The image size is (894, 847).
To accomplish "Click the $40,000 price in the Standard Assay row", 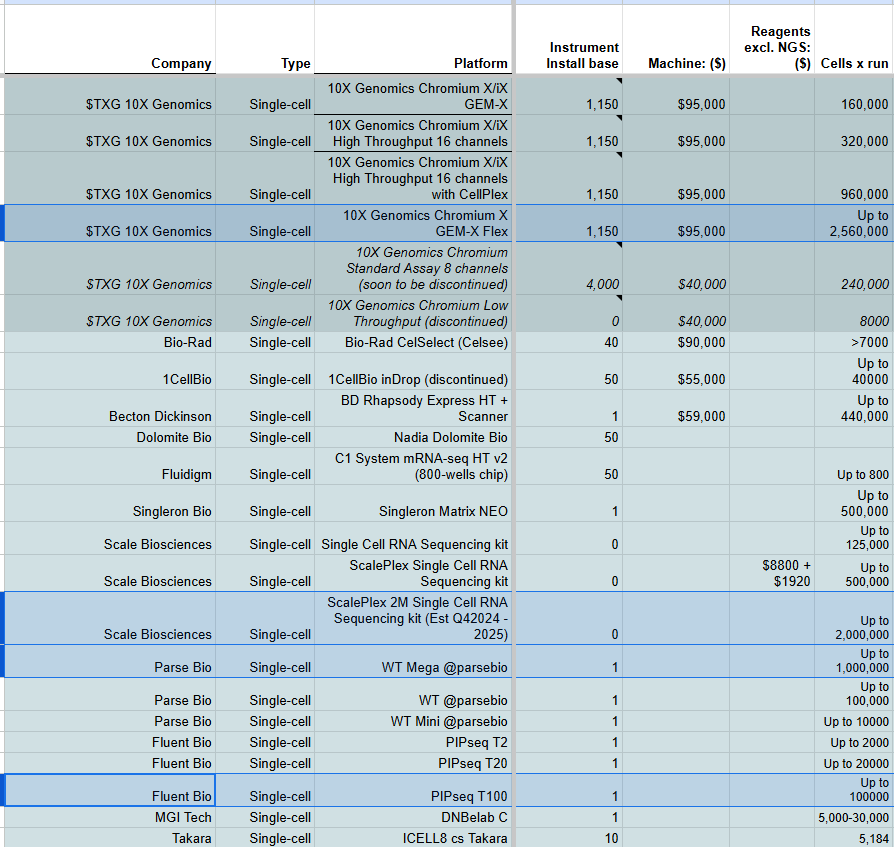I will pyautogui.click(x=676, y=268).
